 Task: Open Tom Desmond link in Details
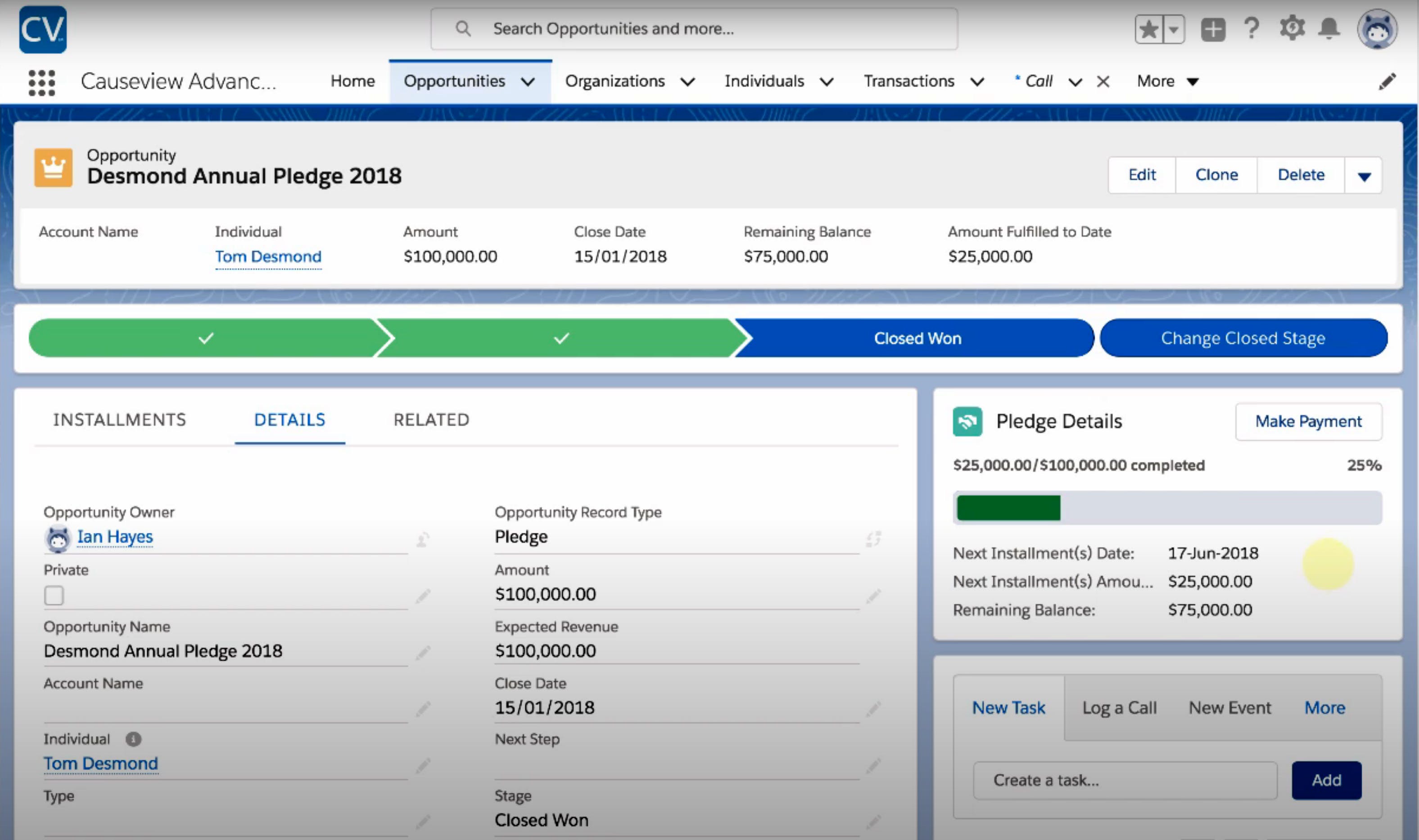pyautogui.click(x=101, y=764)
